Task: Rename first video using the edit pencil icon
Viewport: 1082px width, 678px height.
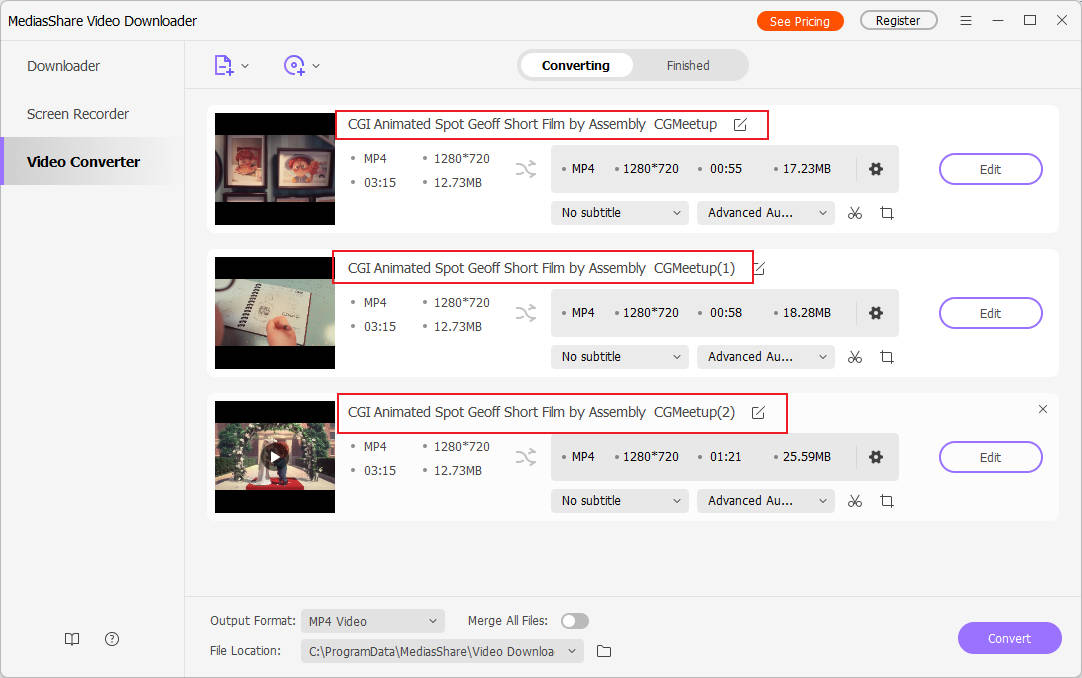Action: pyautogui.click(x=740, y=125)
